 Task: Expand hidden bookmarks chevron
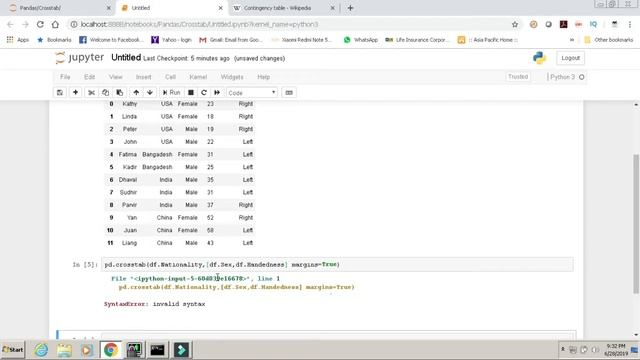[x=572, y=40]
